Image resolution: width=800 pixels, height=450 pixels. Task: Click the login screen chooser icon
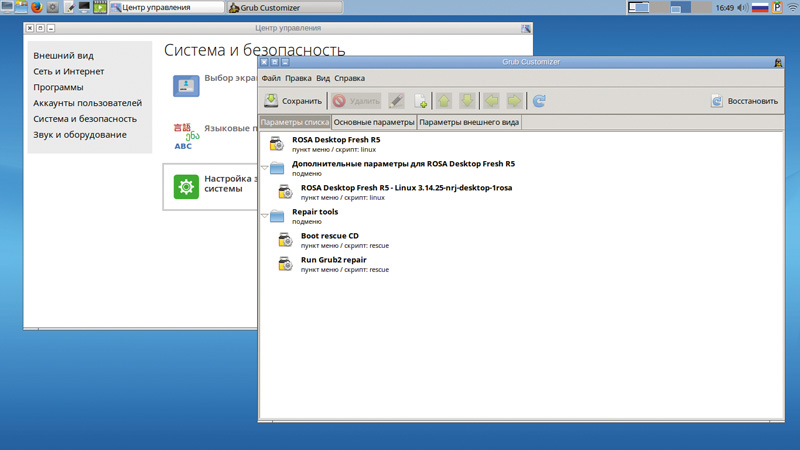[186, 86]
